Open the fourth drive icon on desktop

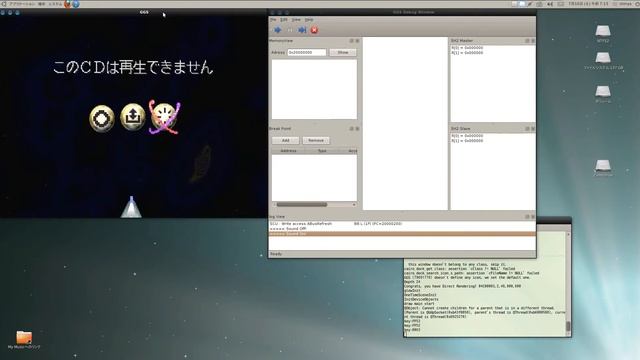click(x=603, y=166)
